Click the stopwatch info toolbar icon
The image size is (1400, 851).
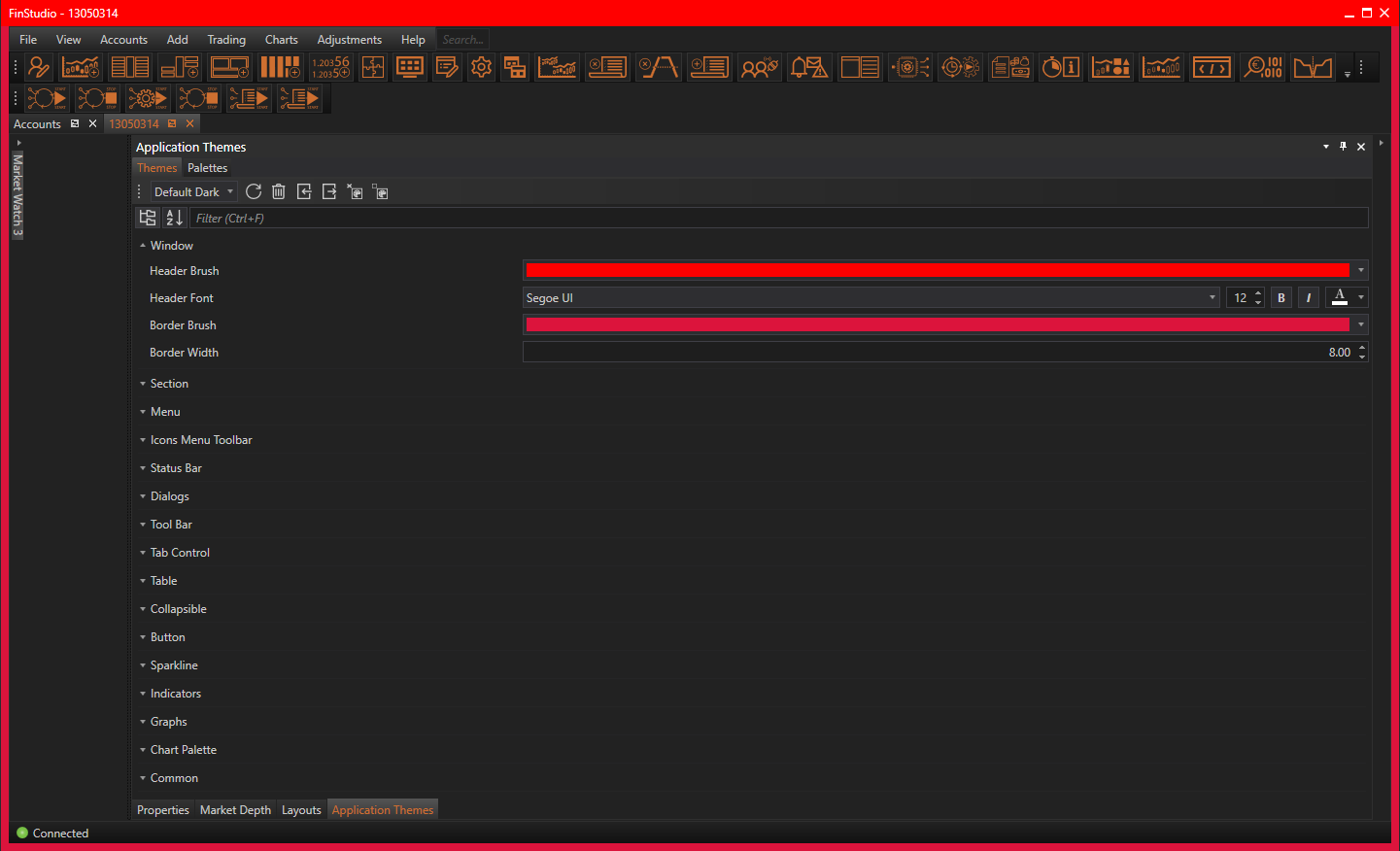1060,67
